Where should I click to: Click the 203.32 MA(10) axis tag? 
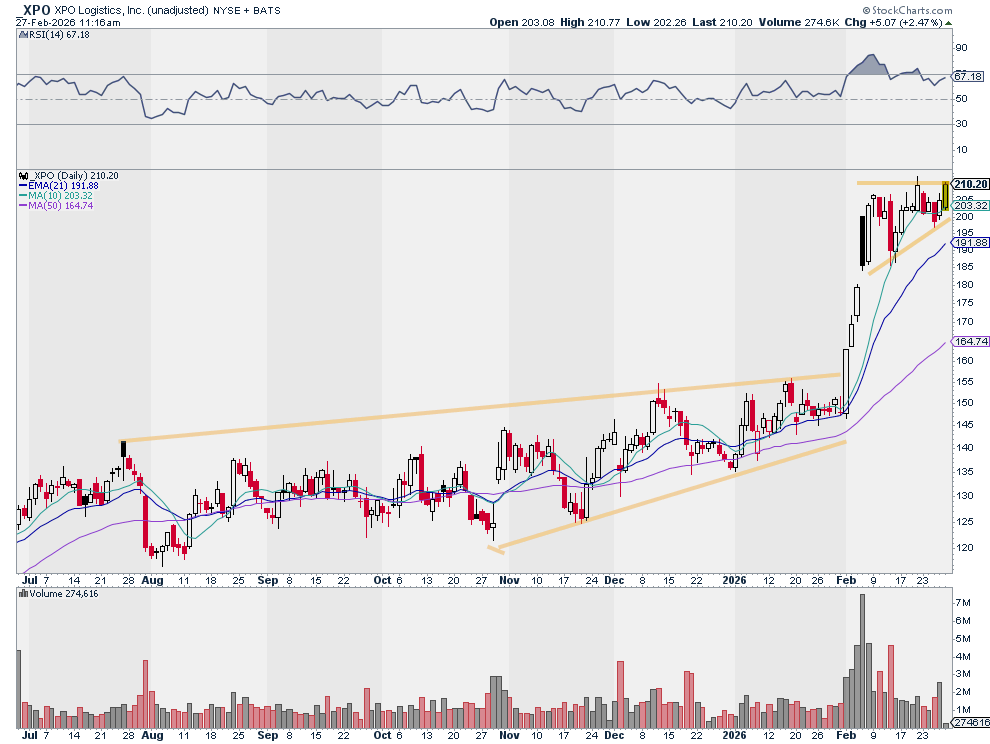971,206
